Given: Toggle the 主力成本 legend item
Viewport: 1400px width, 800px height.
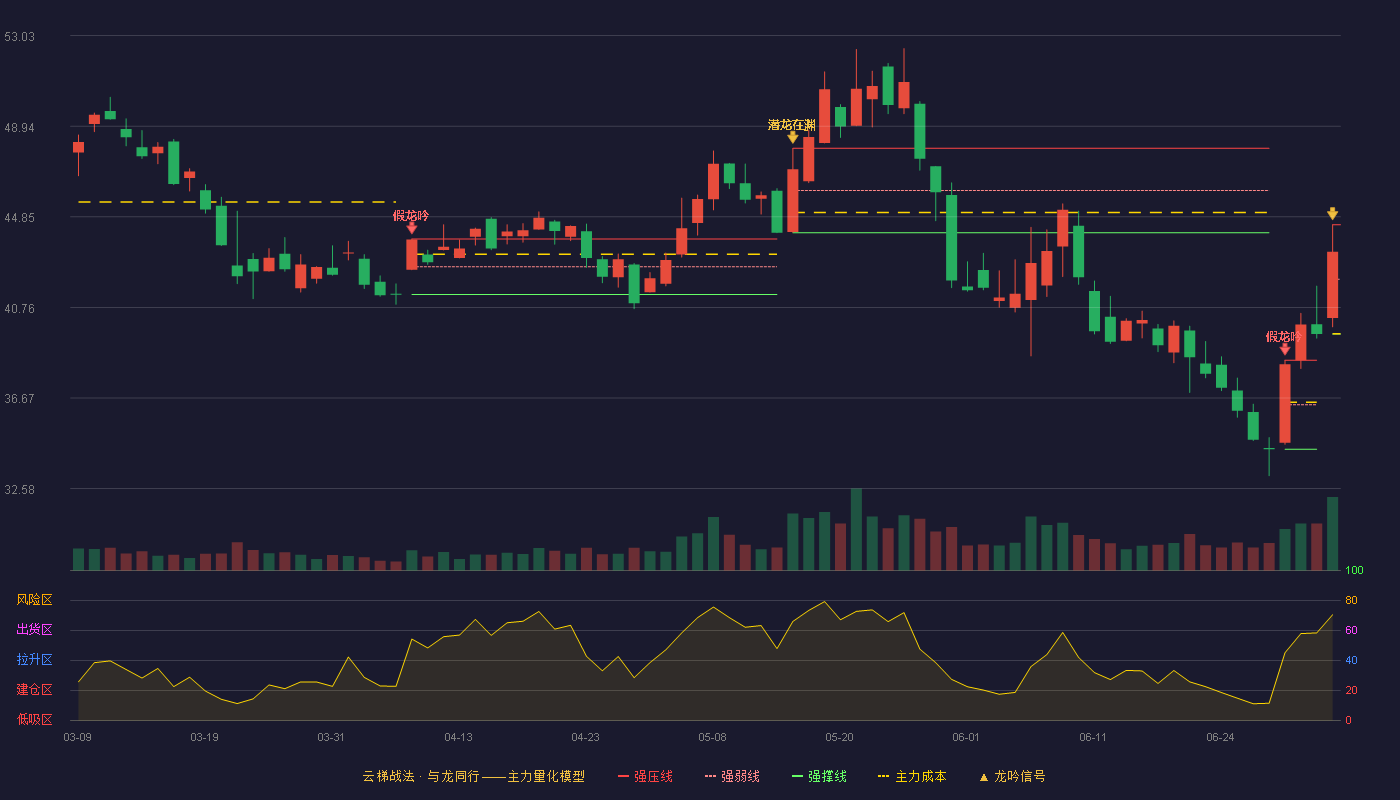Looking at the screenshot, I should [x=912, y=776].
